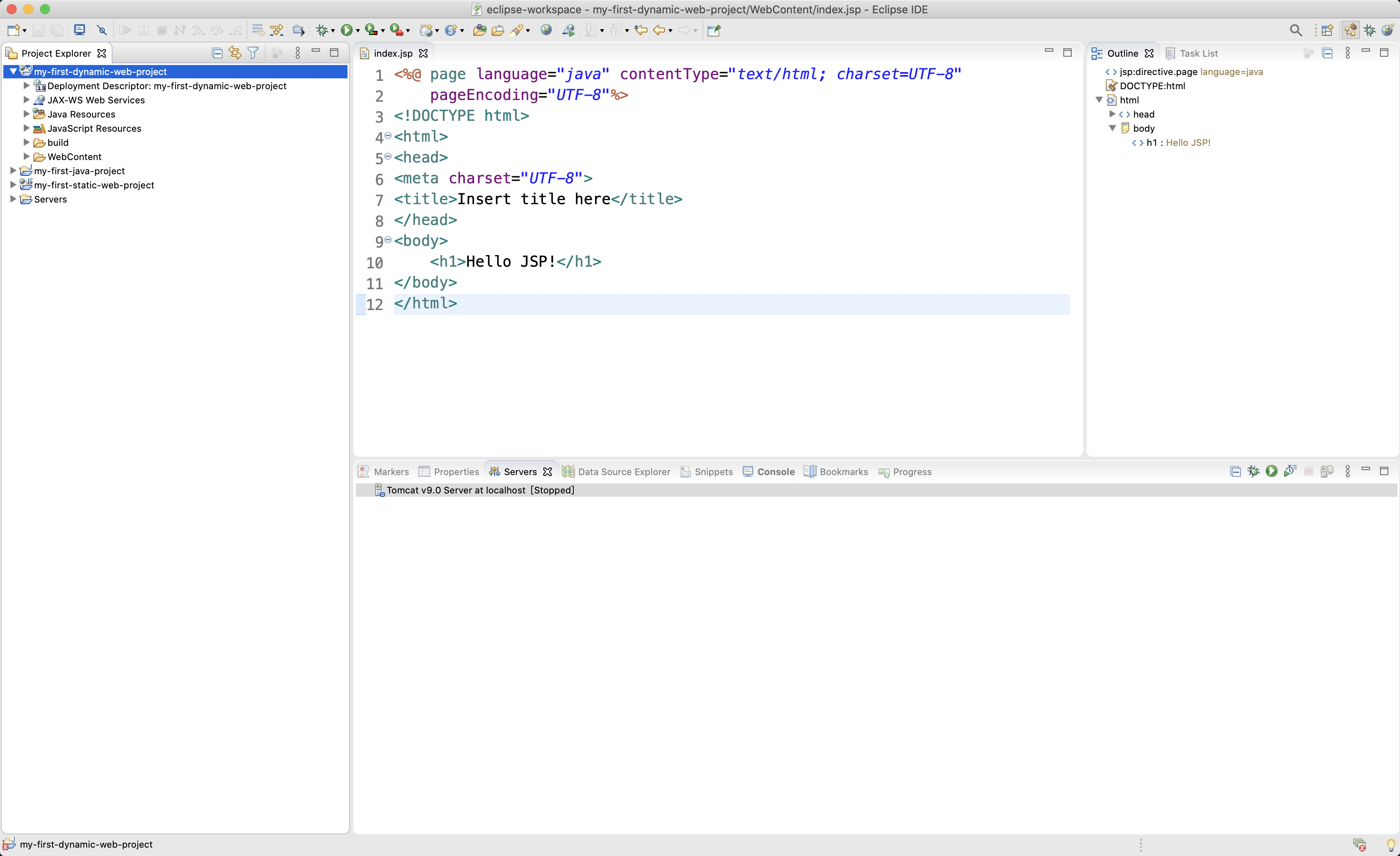Open dropdown arrow beside New wizard icon
This screenshot has width=1400, height=856.
pyautogui.click(x=25, y=31)
